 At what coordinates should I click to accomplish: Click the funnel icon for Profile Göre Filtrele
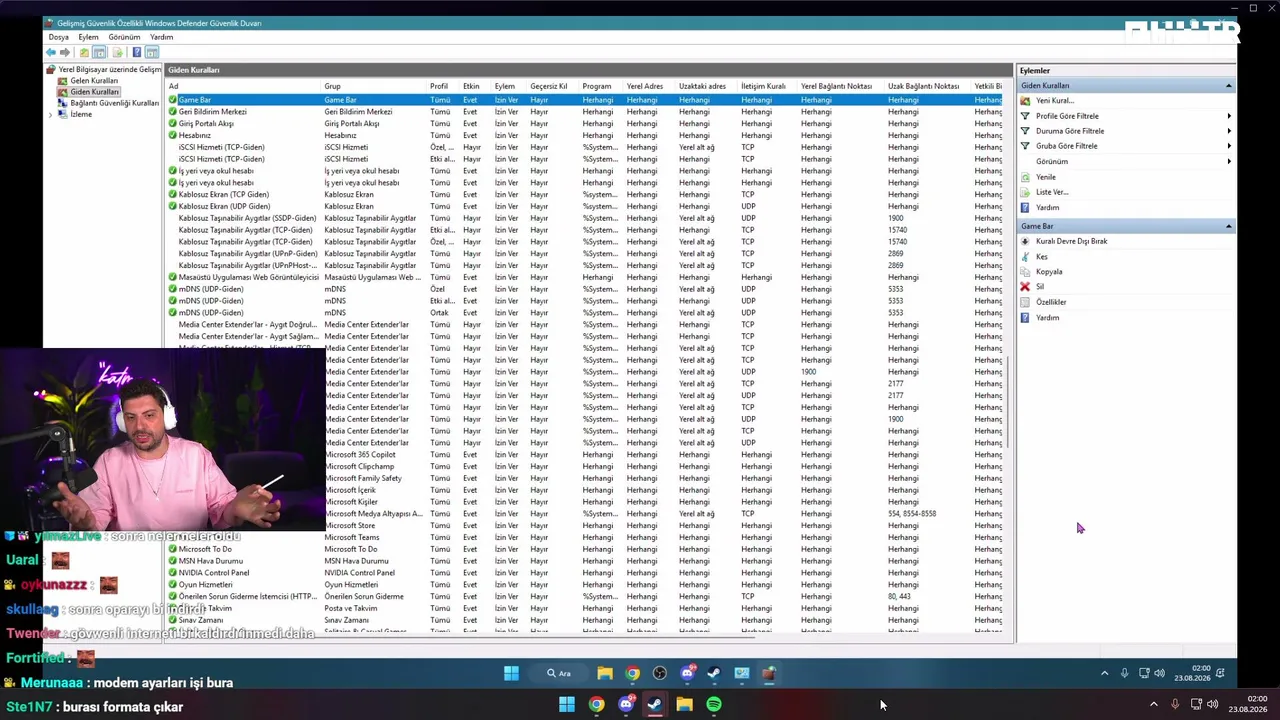click(x=1025, y=116)
